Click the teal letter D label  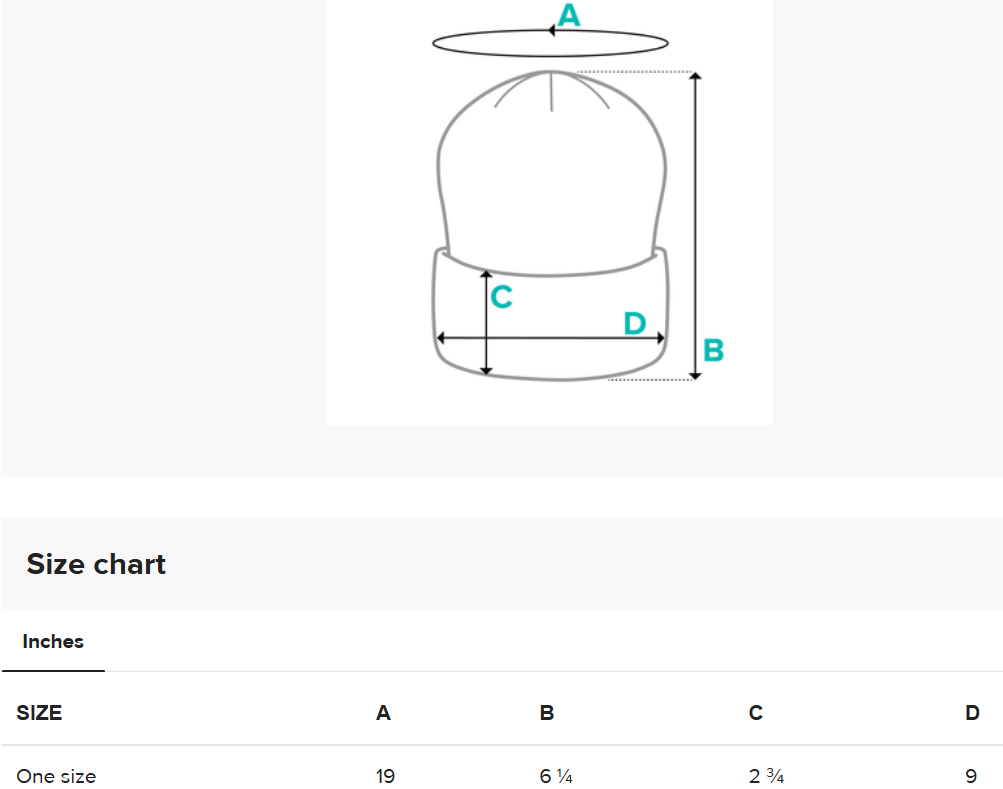coord(635,324)
